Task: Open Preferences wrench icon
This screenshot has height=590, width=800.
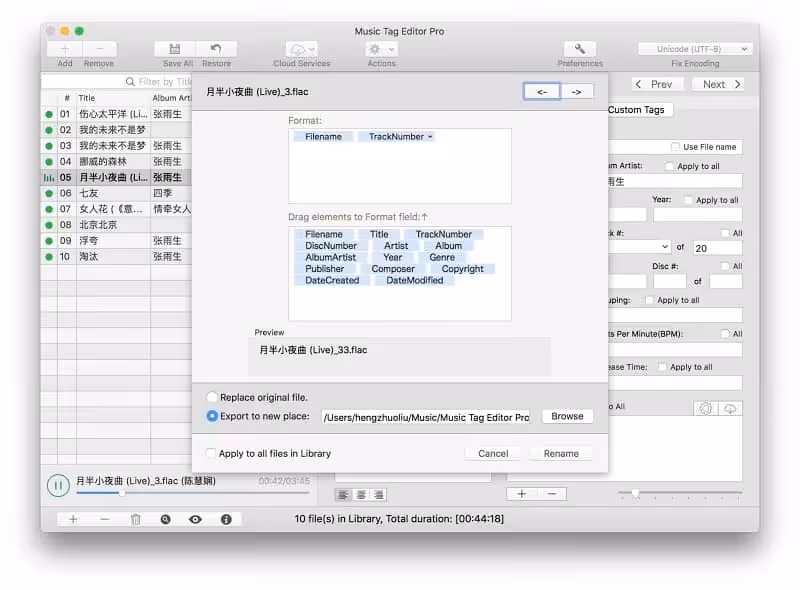Action: pos(580,49)
